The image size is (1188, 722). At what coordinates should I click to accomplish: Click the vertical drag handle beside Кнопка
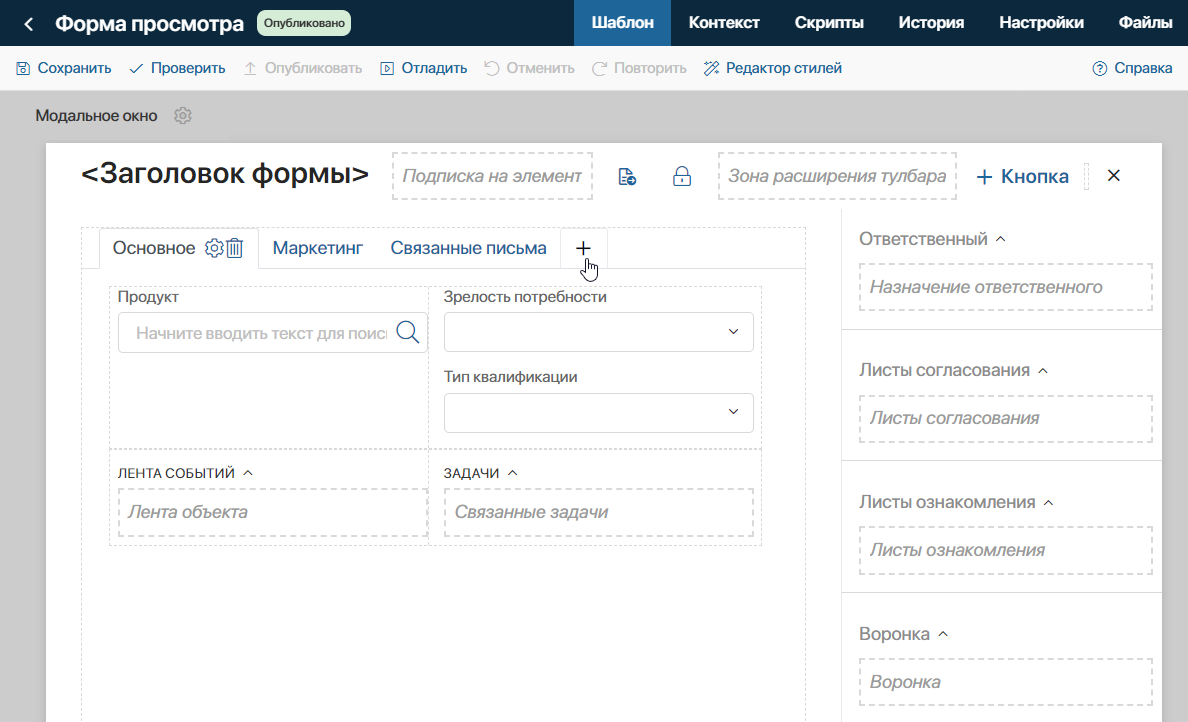click(x=1086, y=176)
